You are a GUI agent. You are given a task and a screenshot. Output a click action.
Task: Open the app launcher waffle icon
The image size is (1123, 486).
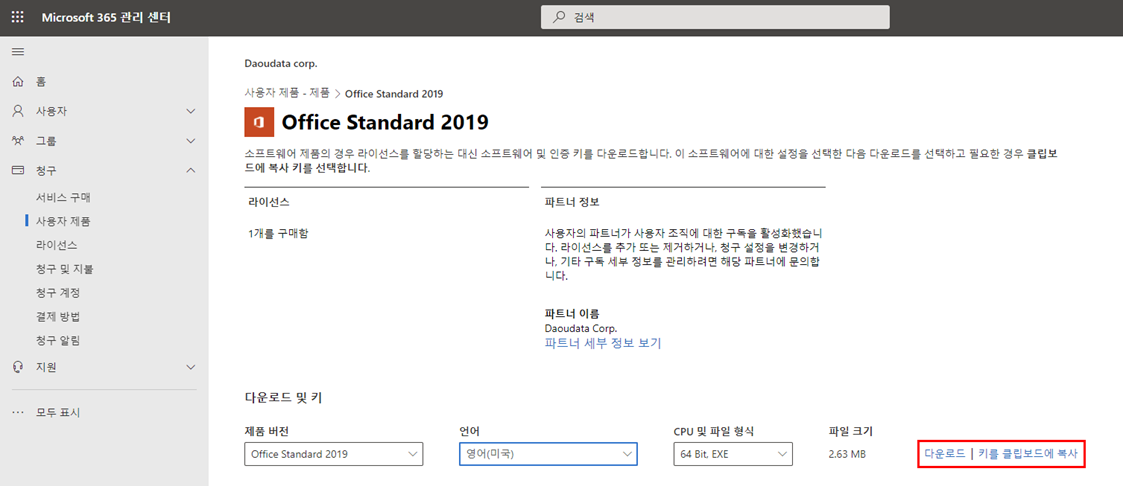click(18, 17)
